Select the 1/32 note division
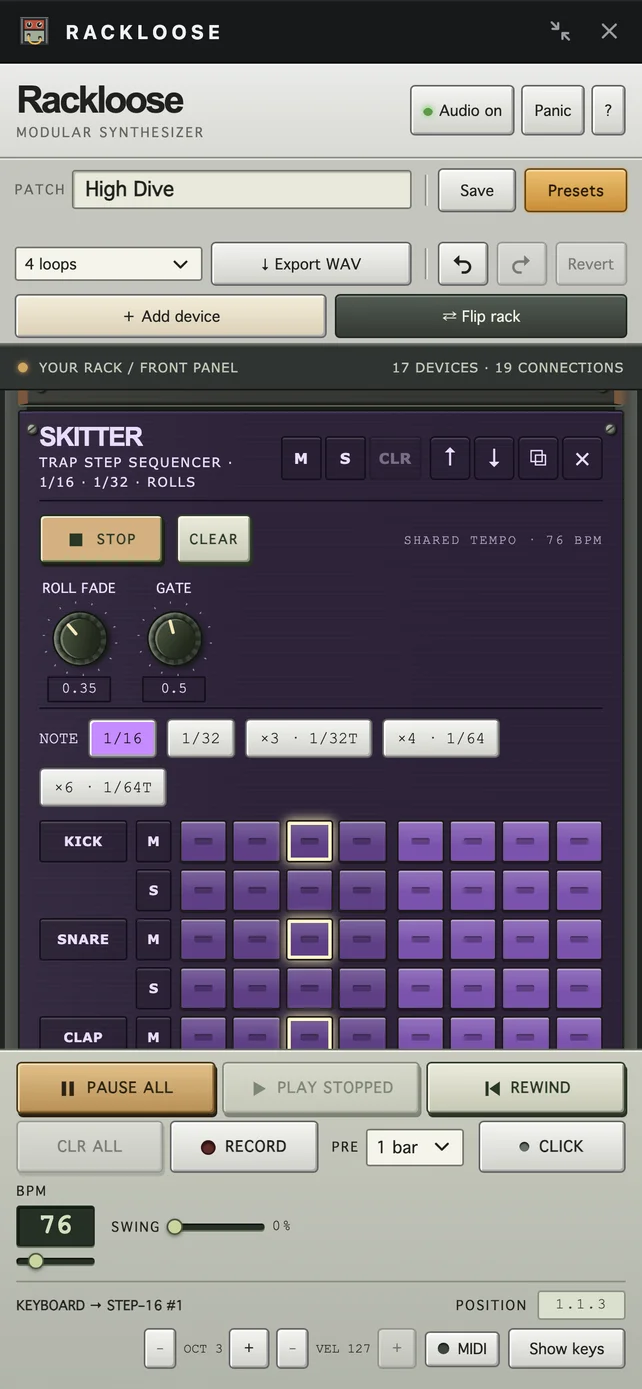Image resolution: width=642 pixels, height=1389 pixels. [x=201, y=738]
